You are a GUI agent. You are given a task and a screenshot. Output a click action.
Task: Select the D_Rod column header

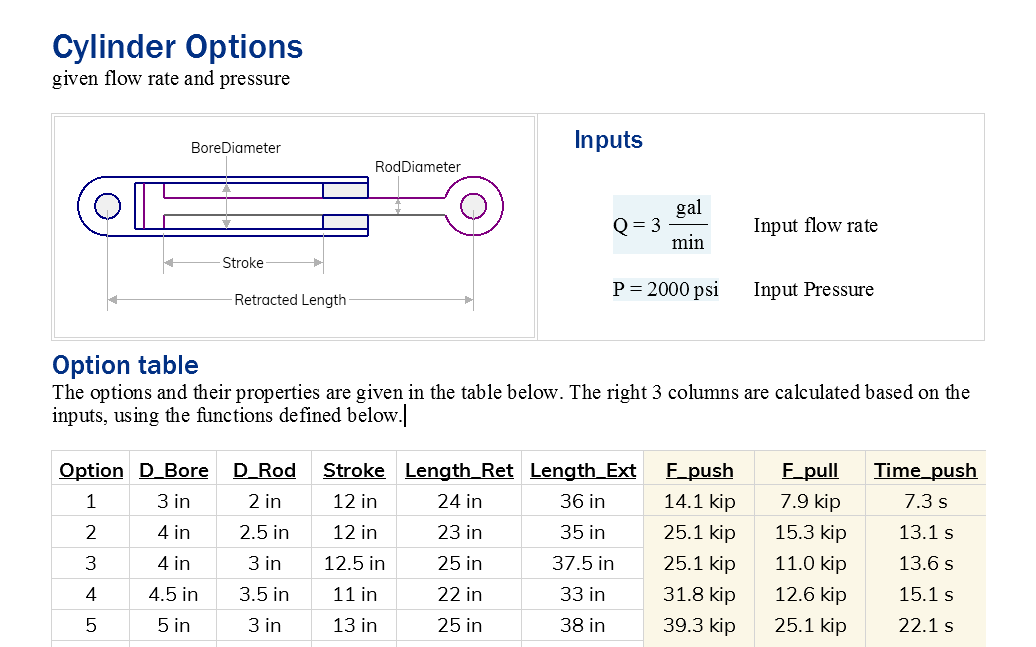tap(264, 470)
